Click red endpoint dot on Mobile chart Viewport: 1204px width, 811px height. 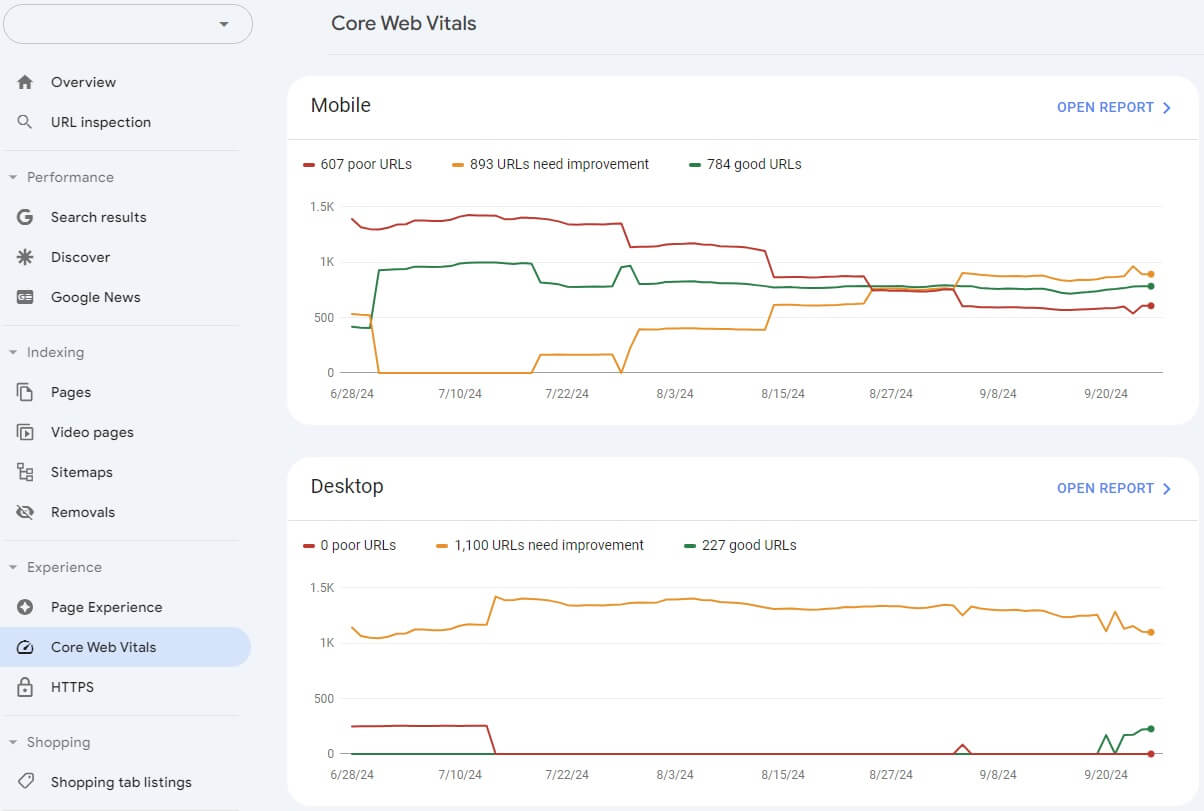click(x=1151, y=306)
